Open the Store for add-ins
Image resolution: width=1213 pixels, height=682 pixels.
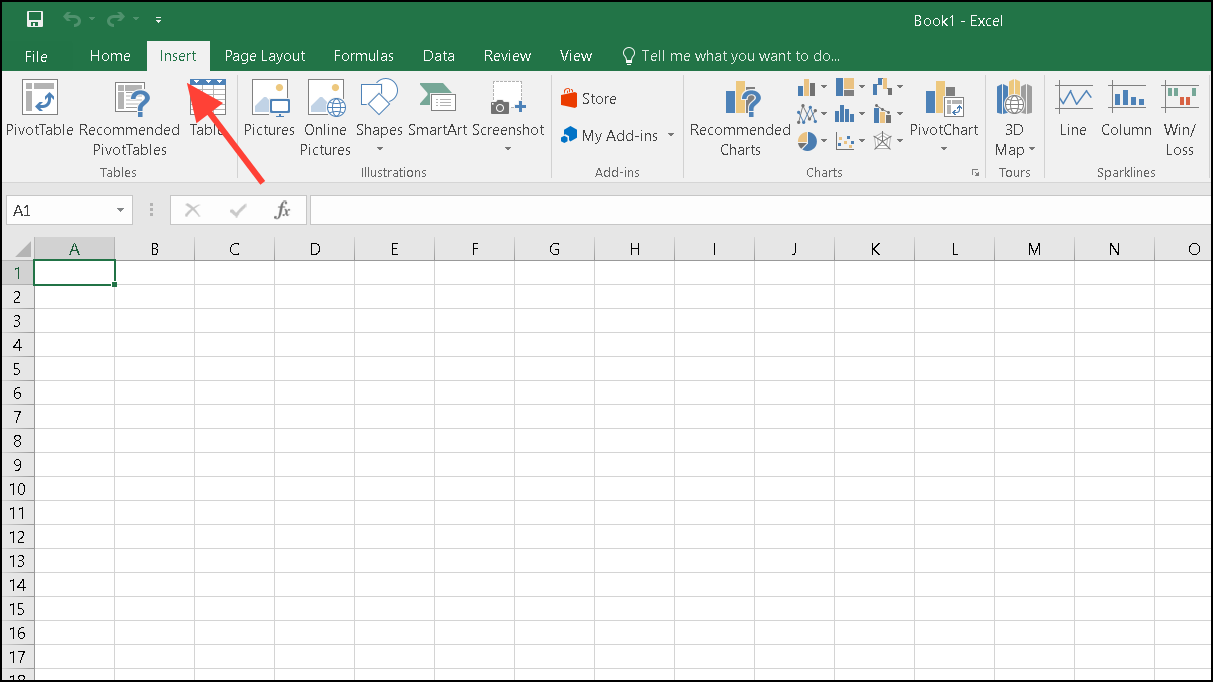pos(589,98)
